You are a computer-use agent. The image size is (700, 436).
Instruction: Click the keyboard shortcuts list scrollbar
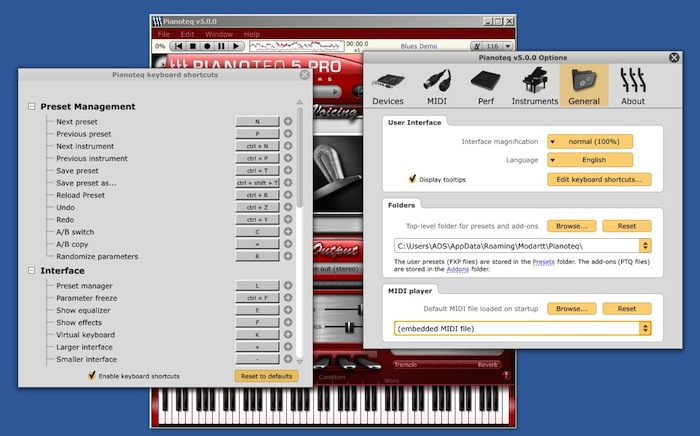click(300, 157)
